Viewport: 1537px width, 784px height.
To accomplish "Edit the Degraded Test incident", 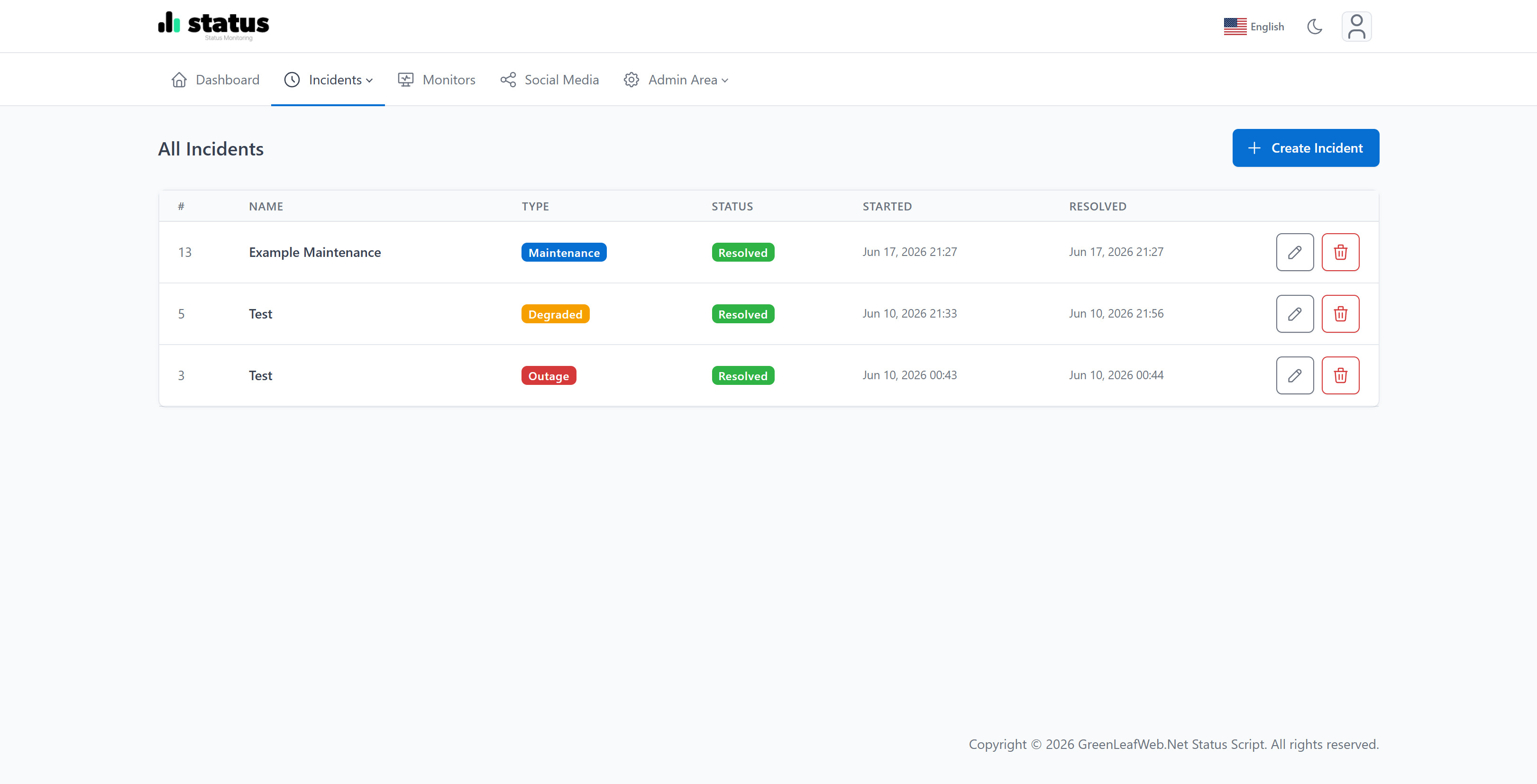I will tap(1294, 314).
